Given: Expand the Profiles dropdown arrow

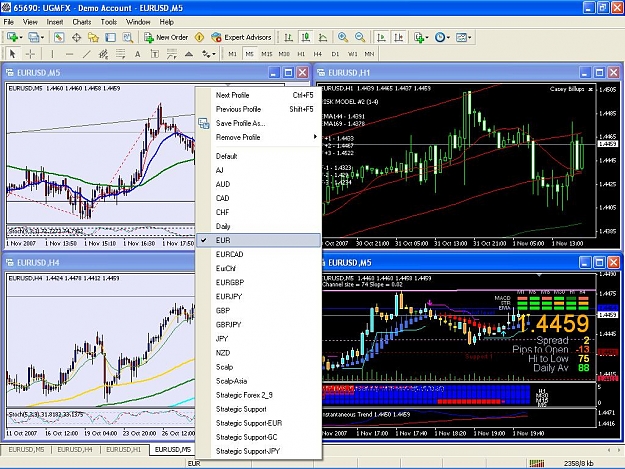Looking at the screenshot, I should click(42, 37).
